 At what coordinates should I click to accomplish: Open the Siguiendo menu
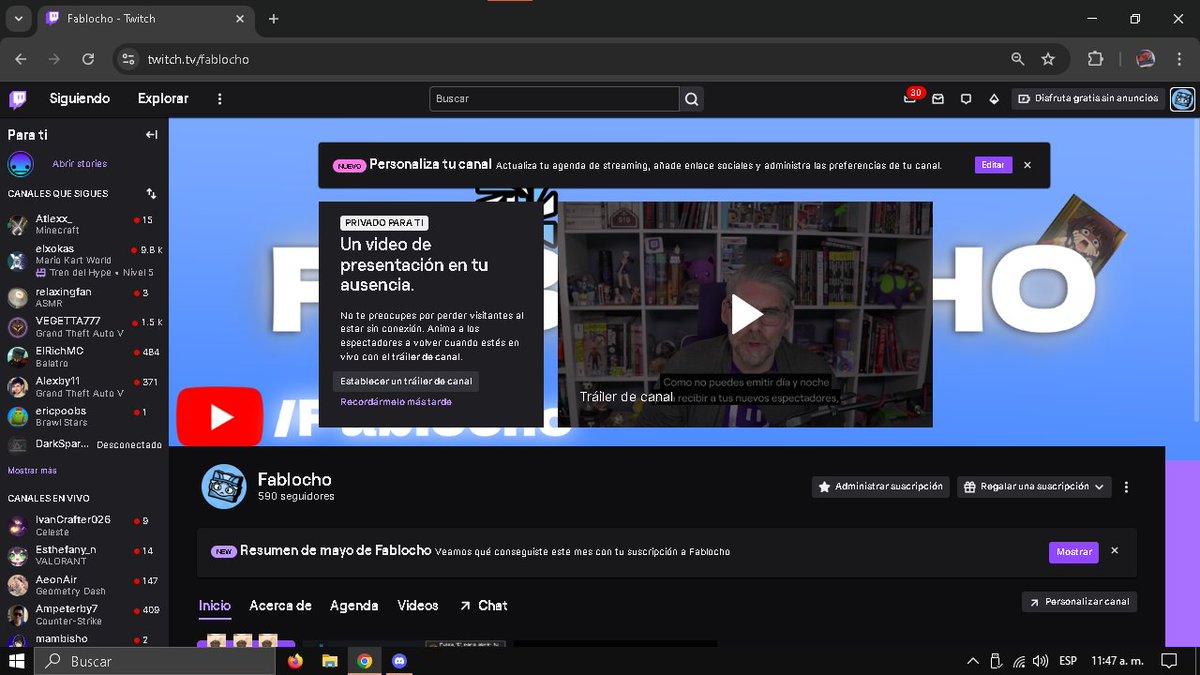[80, 98]
